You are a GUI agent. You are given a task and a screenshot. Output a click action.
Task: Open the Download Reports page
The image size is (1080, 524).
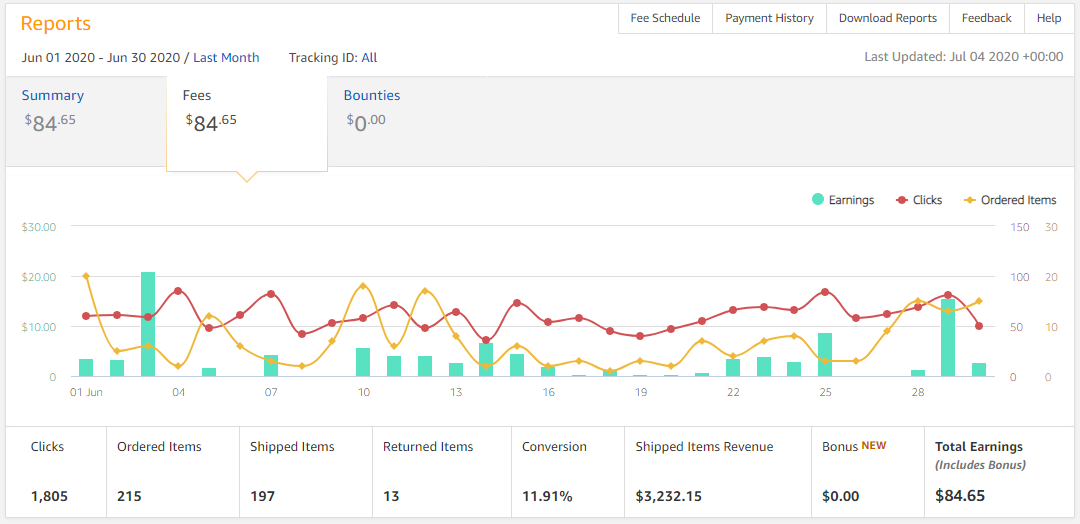[x=888, y=19]
